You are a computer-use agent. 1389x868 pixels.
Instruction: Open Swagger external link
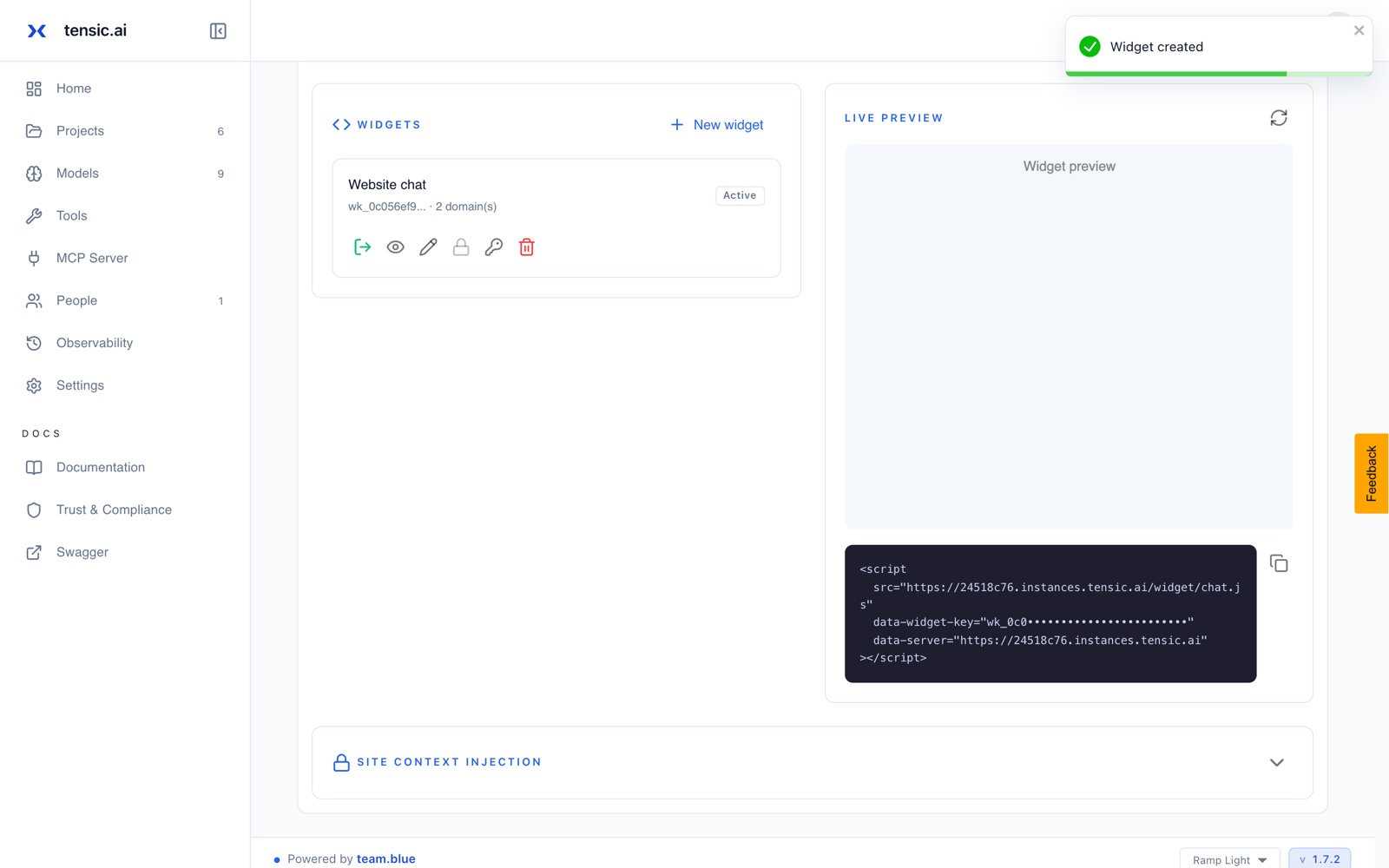point(125,552)
